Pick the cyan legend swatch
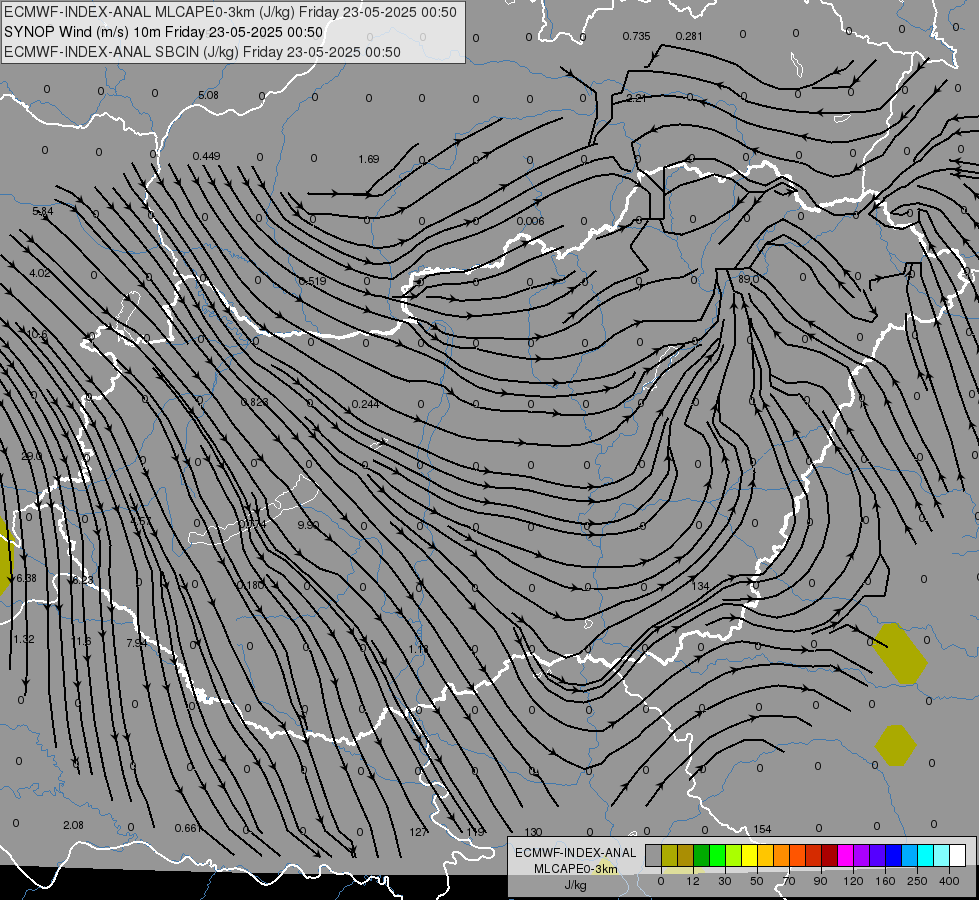 (926, 856)
